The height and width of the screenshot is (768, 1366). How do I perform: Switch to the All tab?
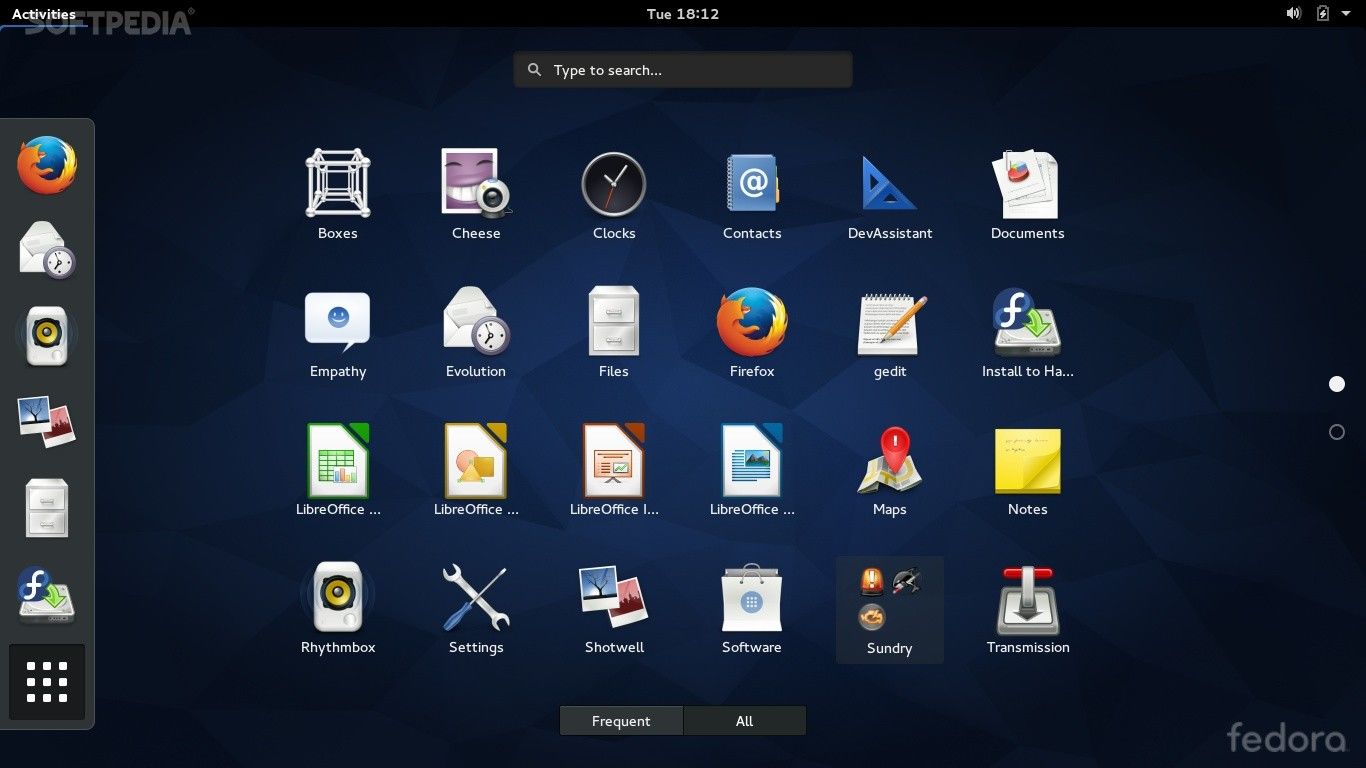[x=744, y=721]
